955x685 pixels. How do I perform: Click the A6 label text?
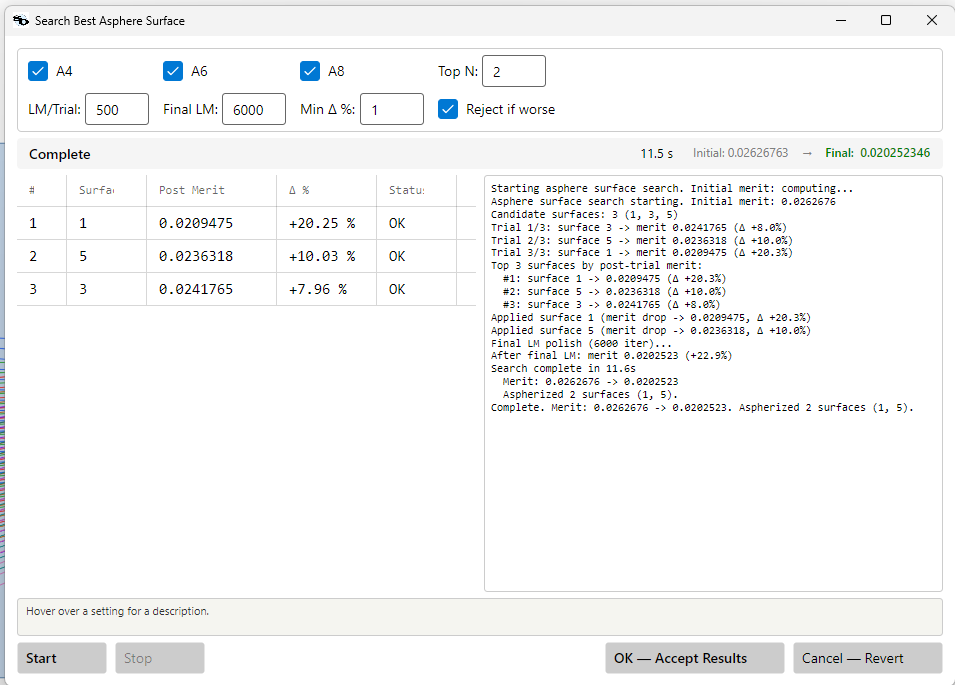(199, 71)
